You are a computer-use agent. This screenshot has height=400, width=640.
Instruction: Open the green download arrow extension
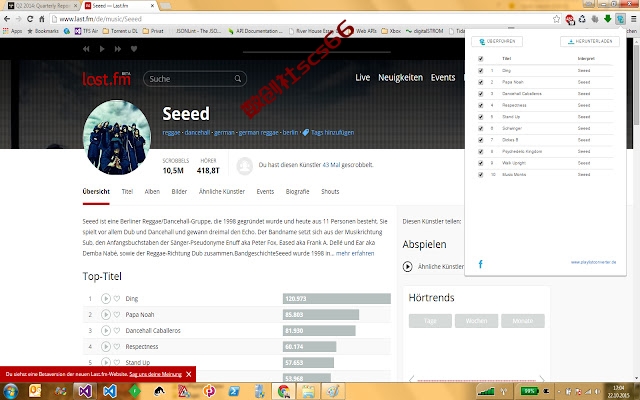coord(608,19)
